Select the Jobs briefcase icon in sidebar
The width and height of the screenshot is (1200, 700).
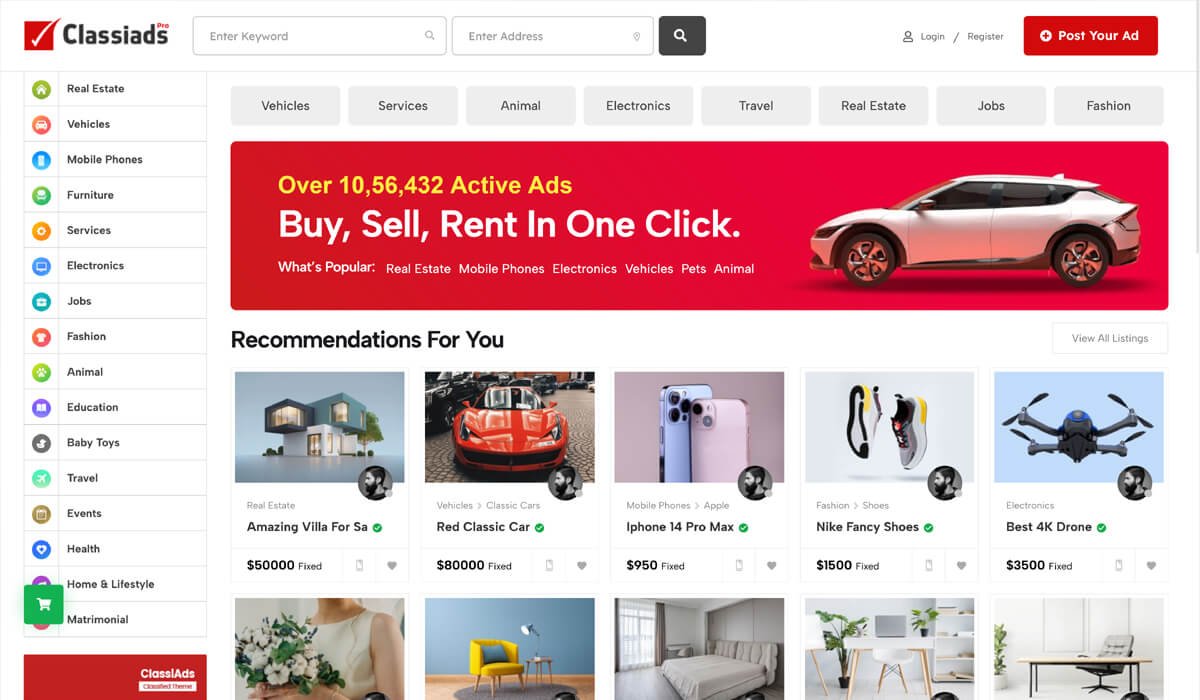42,301
